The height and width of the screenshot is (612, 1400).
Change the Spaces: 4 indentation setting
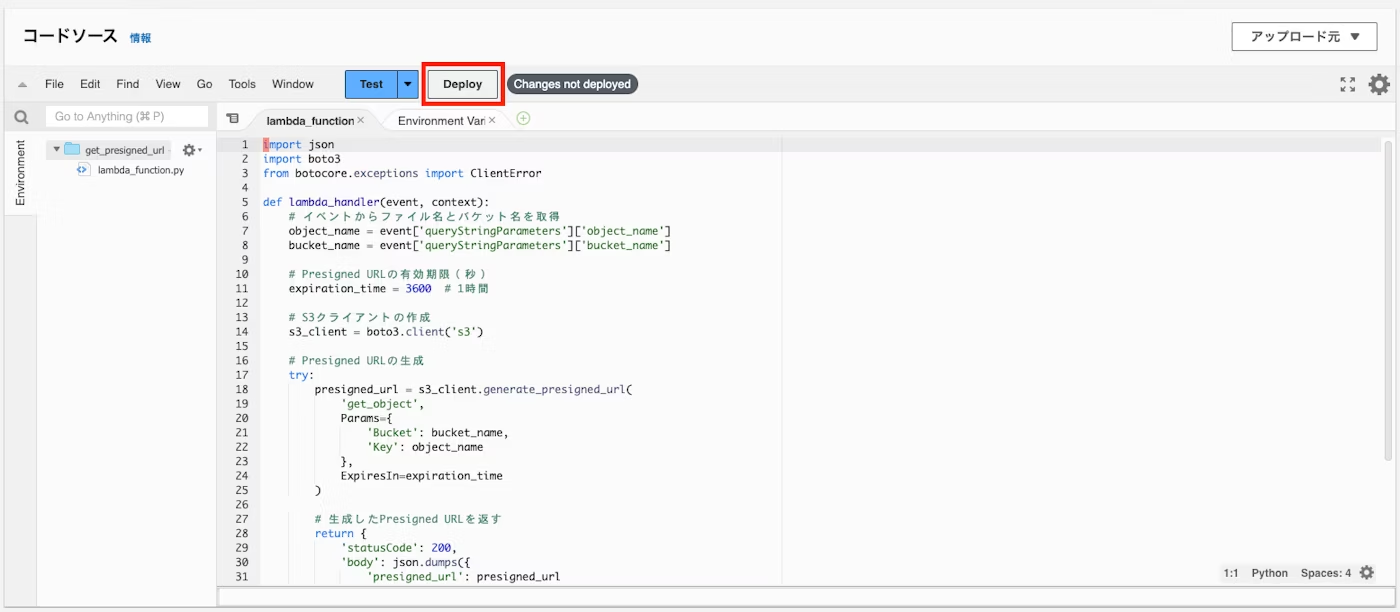coord(1326,573)
